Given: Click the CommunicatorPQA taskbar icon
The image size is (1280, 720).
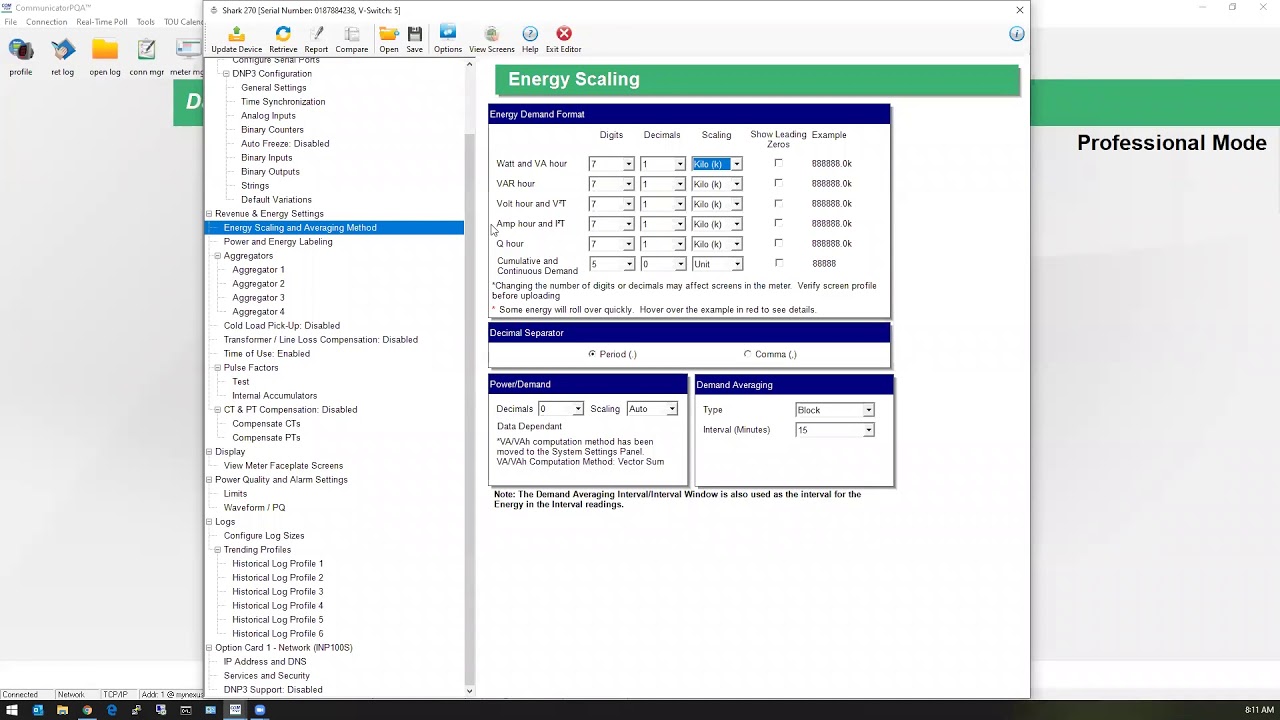Looking at the screenshot, I should 235,710.
